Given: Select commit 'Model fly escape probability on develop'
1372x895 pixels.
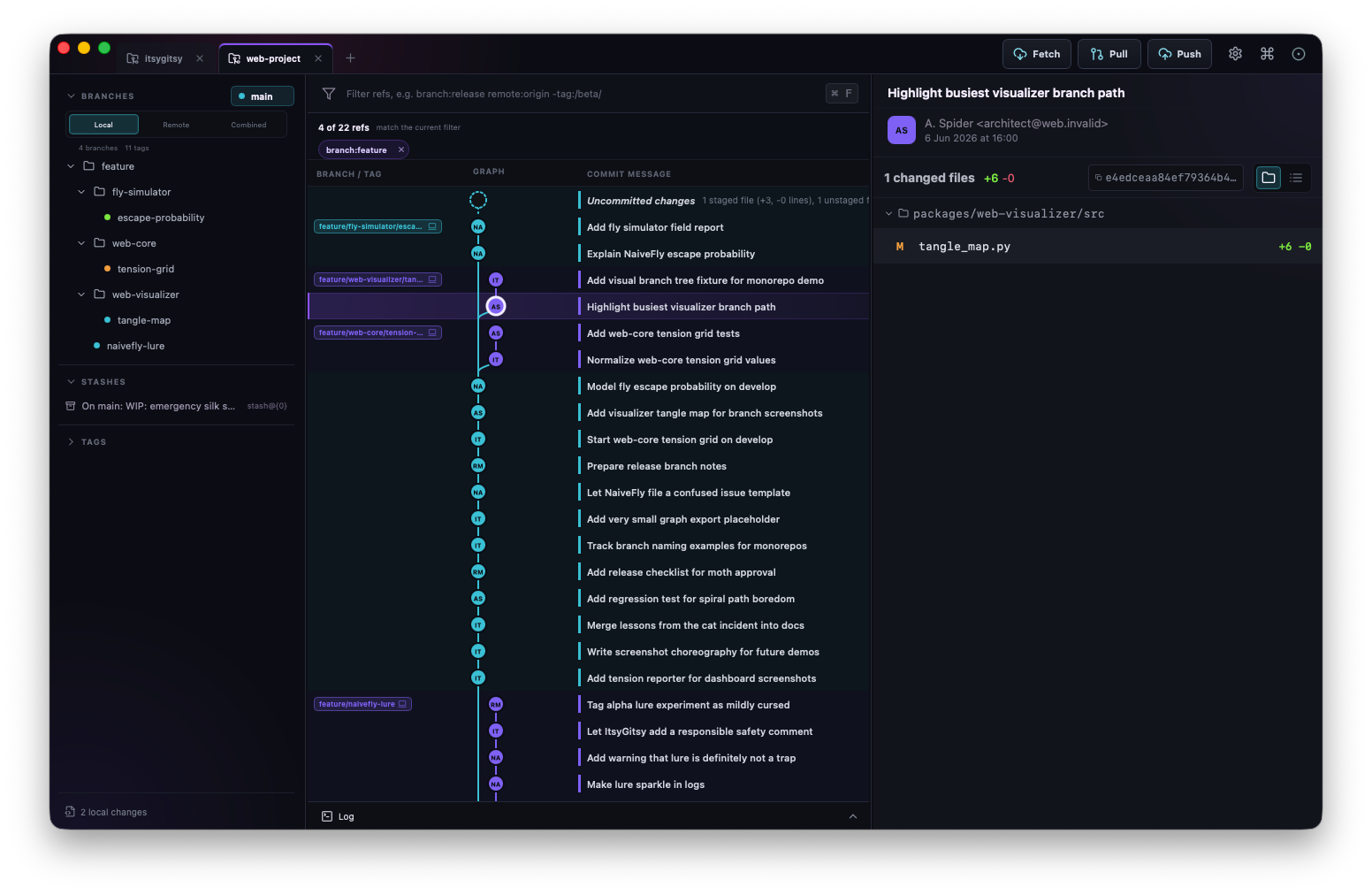Looking at the screenshot, I should 588,386.
